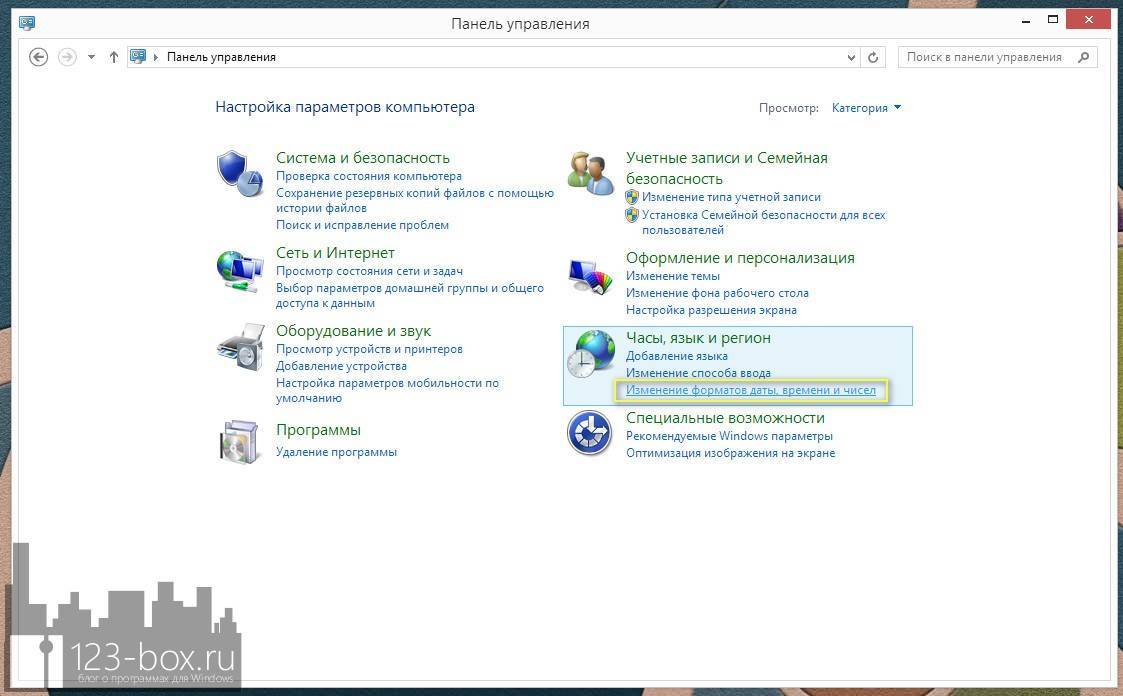The height and width of the screenshot is (696, 1123).
Task: Expand the address bar history dropdown
Action: 851,57
